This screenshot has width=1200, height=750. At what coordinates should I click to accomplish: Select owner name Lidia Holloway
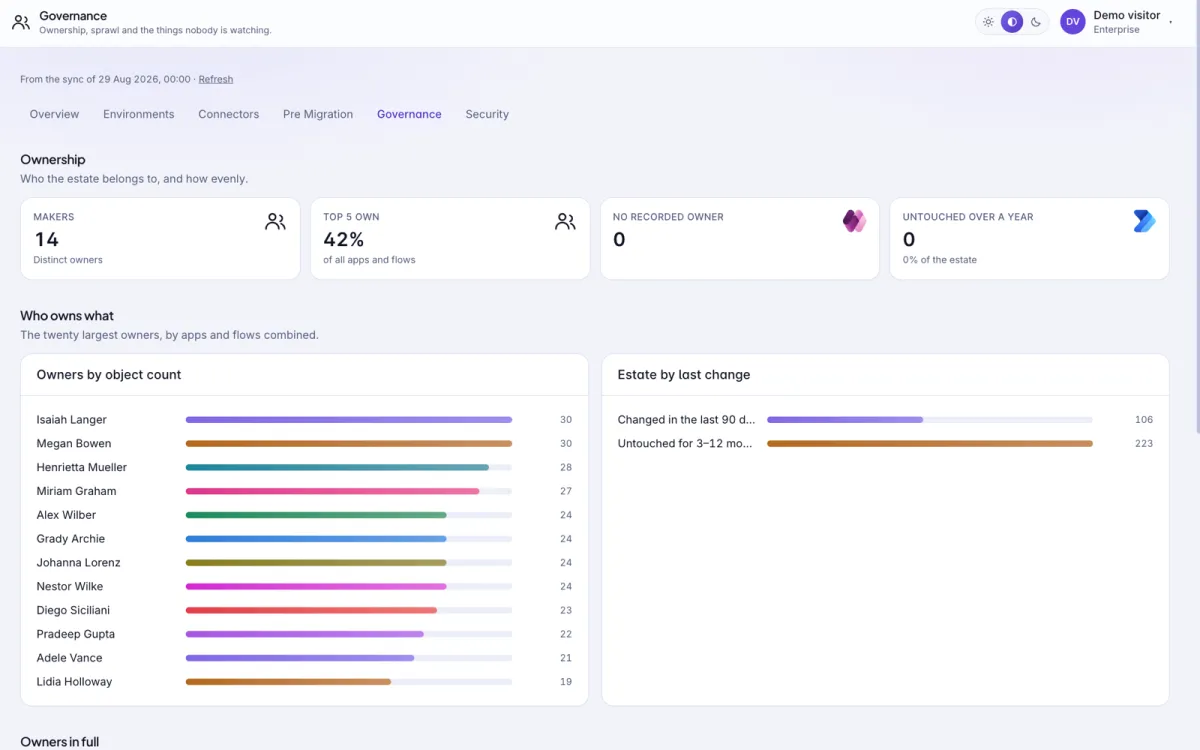[74, 682]
